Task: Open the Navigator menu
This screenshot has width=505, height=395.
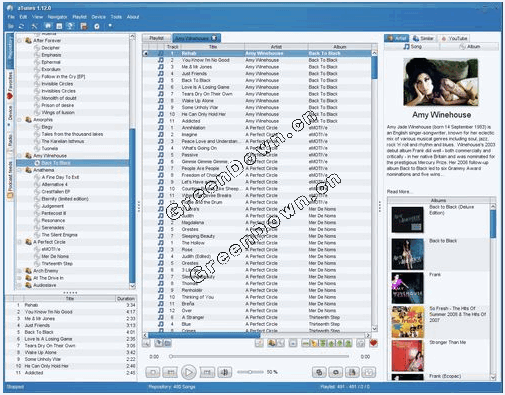Action: click(x=57, y=17)
